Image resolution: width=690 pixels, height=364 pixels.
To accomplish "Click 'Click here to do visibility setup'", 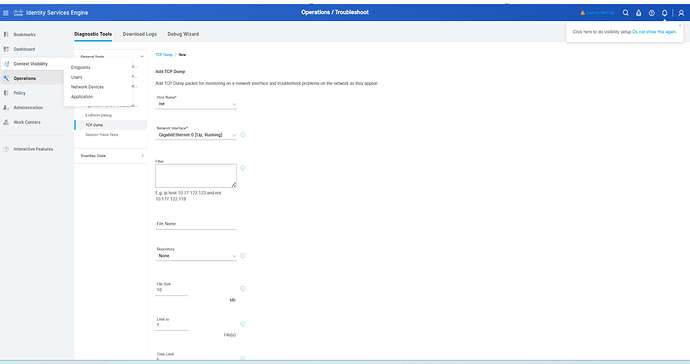I will pos(602,32).
